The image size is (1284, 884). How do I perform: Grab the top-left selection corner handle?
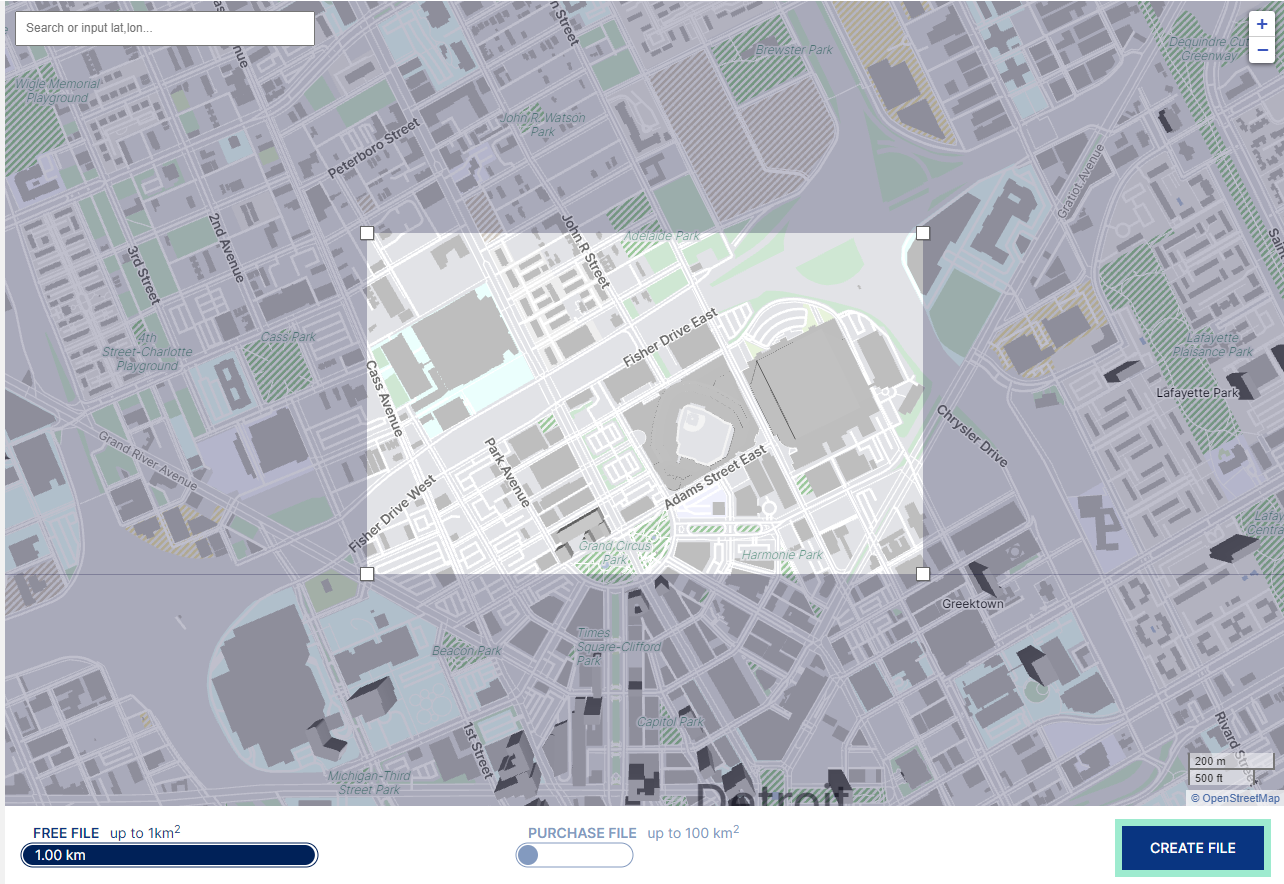[367, 233]
